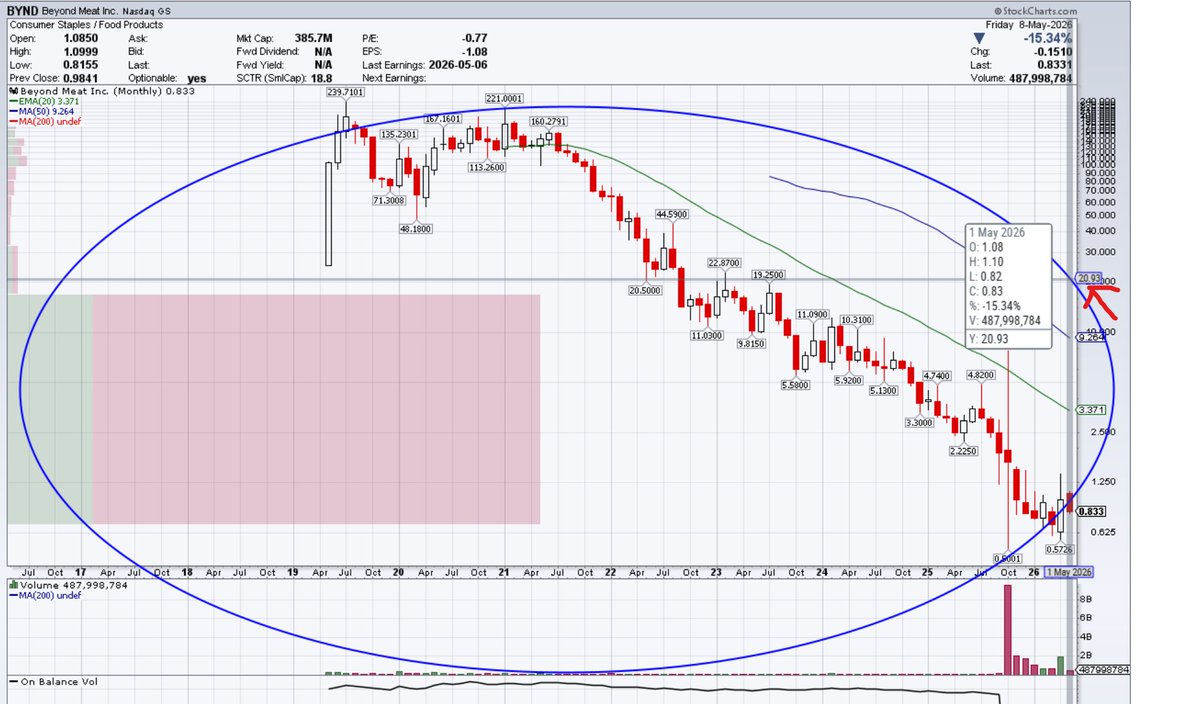Click the 2.2250 low price label
Screen dimensions: 1200x704
[963, 451]
